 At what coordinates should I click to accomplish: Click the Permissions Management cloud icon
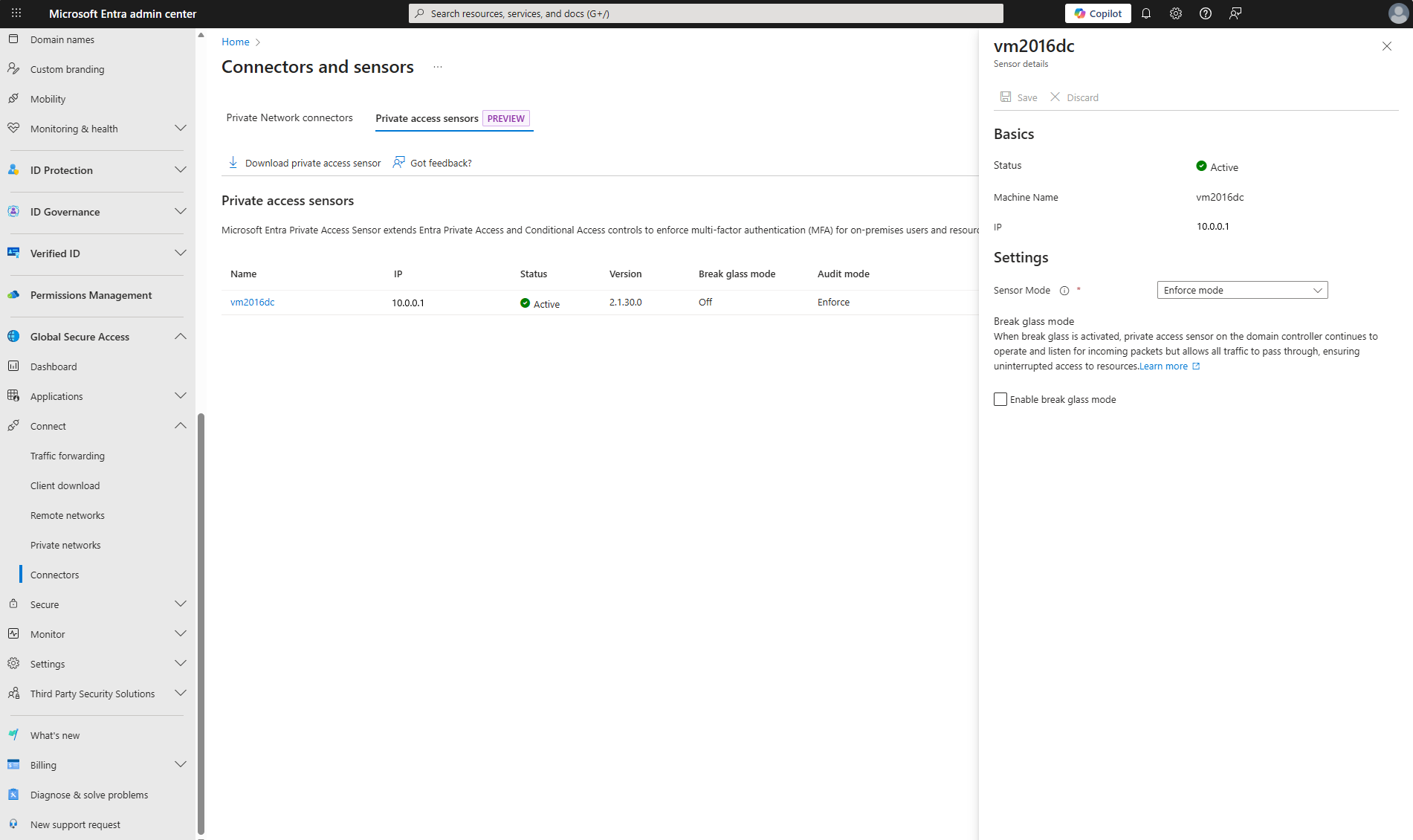click(x=13, y=294)
